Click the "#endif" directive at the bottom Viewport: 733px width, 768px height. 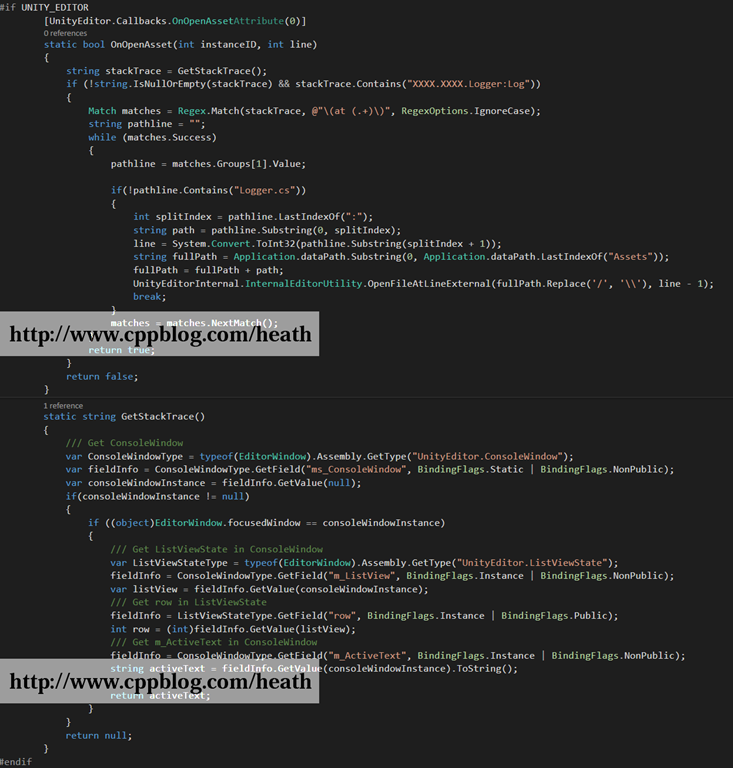16,762
